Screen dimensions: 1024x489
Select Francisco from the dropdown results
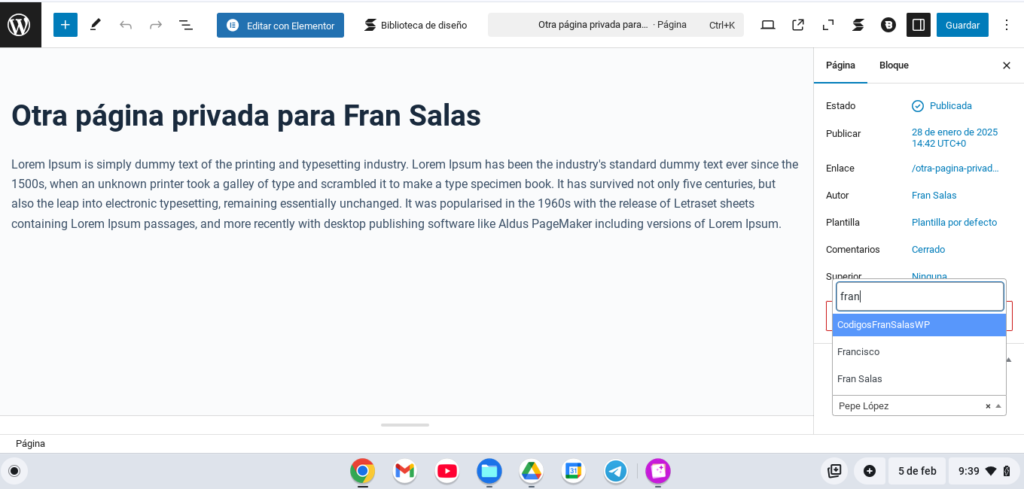(919, 352)
